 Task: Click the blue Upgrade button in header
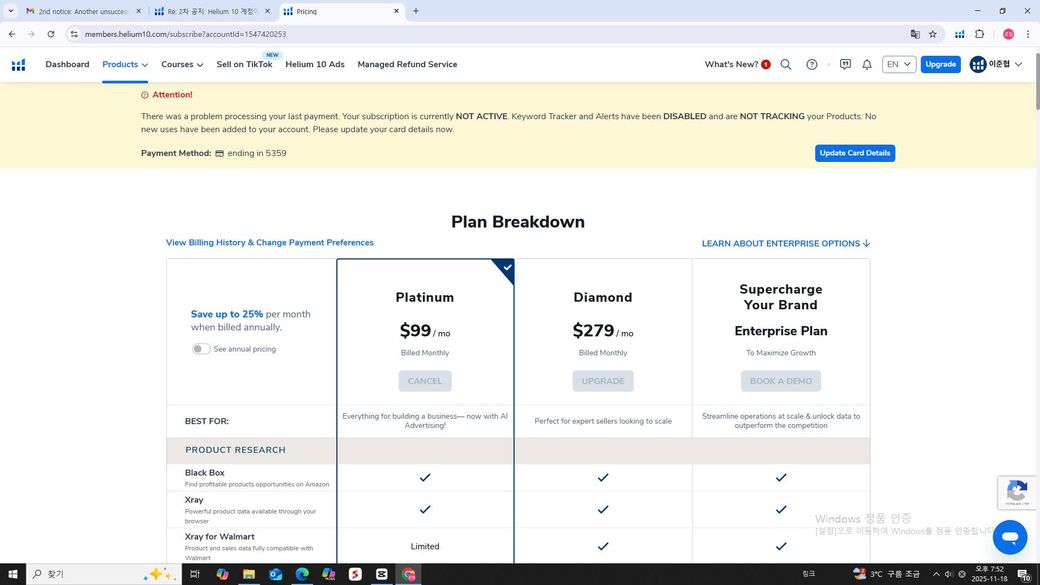pyautogui.click(x=941, y=64)
